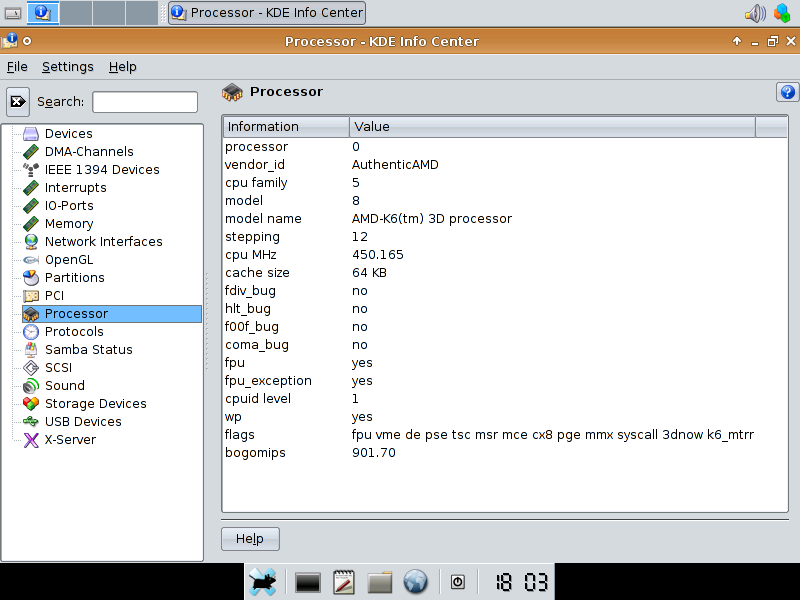Image resolution: width=800 pixels, height=600 pixels.
Task: Click the Partitions pie icon
Action: [31, 278]
